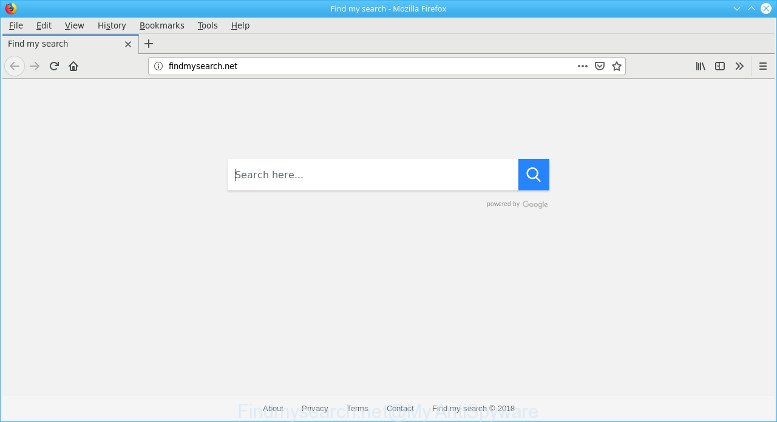Open the File menu
Screen dimensions: 777x422
click(16, 25)
